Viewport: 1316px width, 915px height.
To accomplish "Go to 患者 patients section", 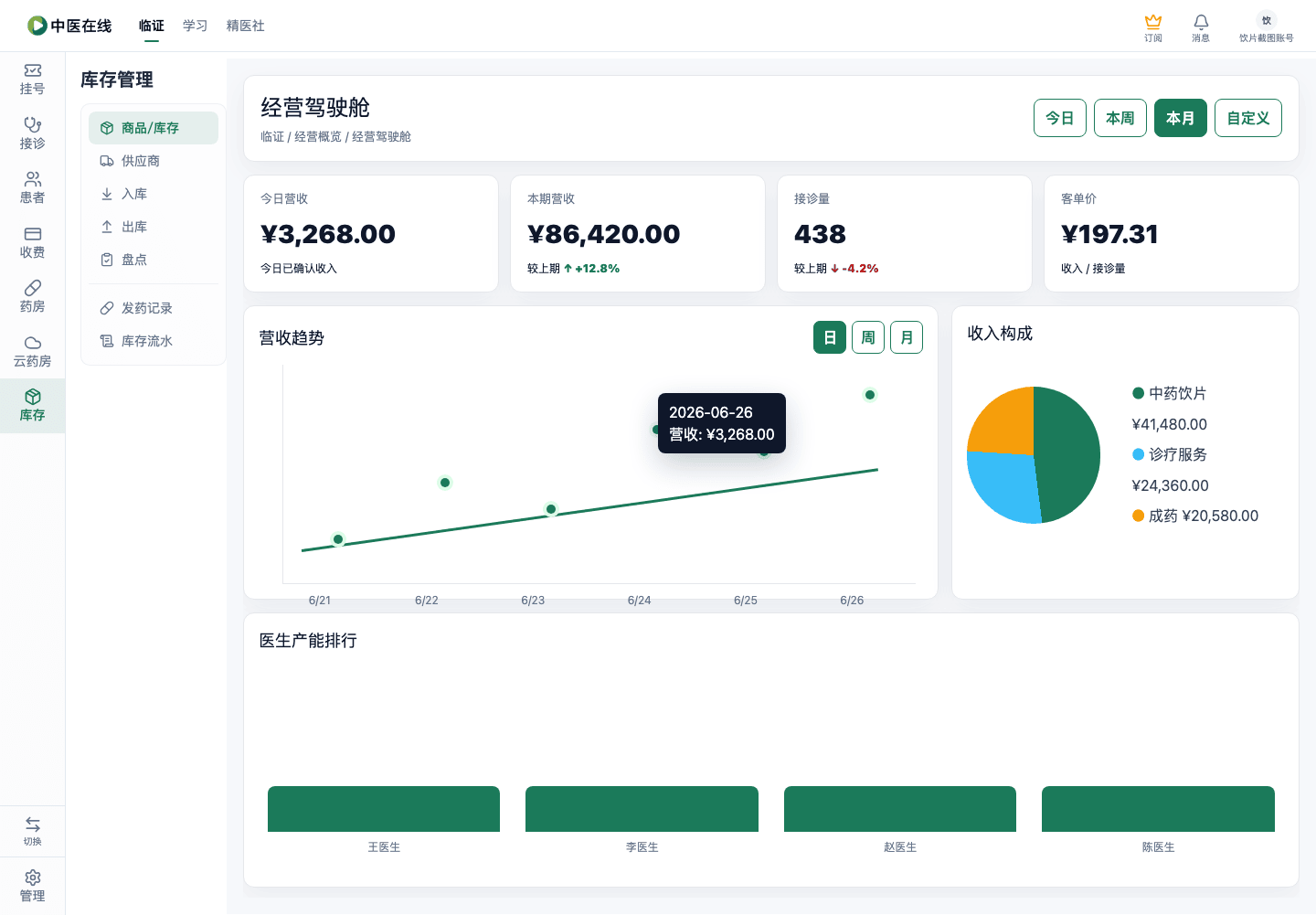I will pos(32,188).
